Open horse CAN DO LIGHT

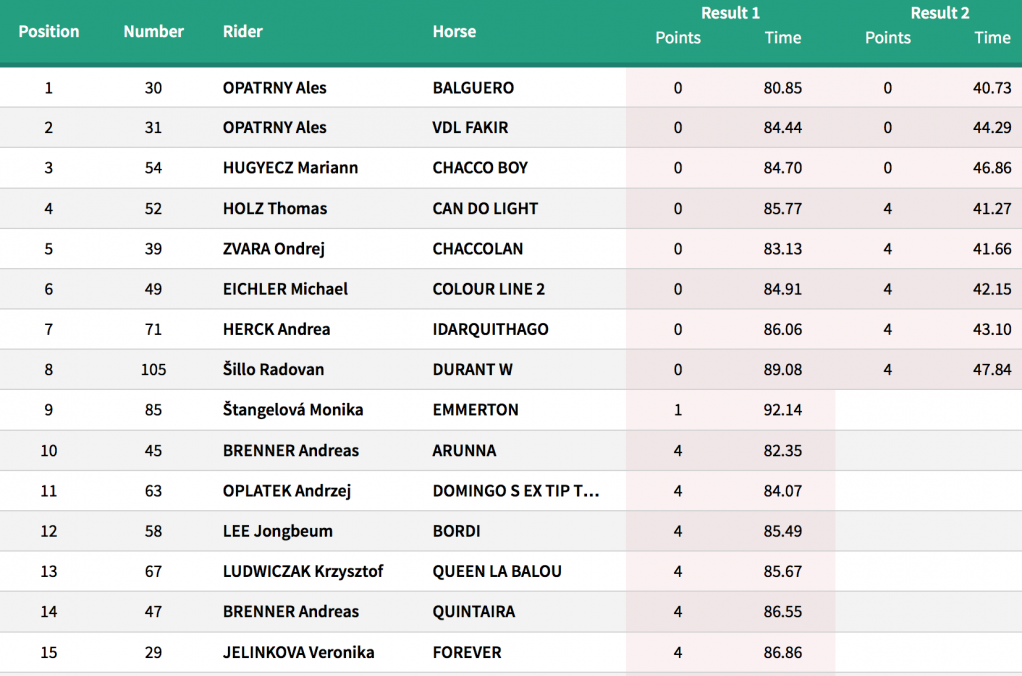[x=485, y=209]
